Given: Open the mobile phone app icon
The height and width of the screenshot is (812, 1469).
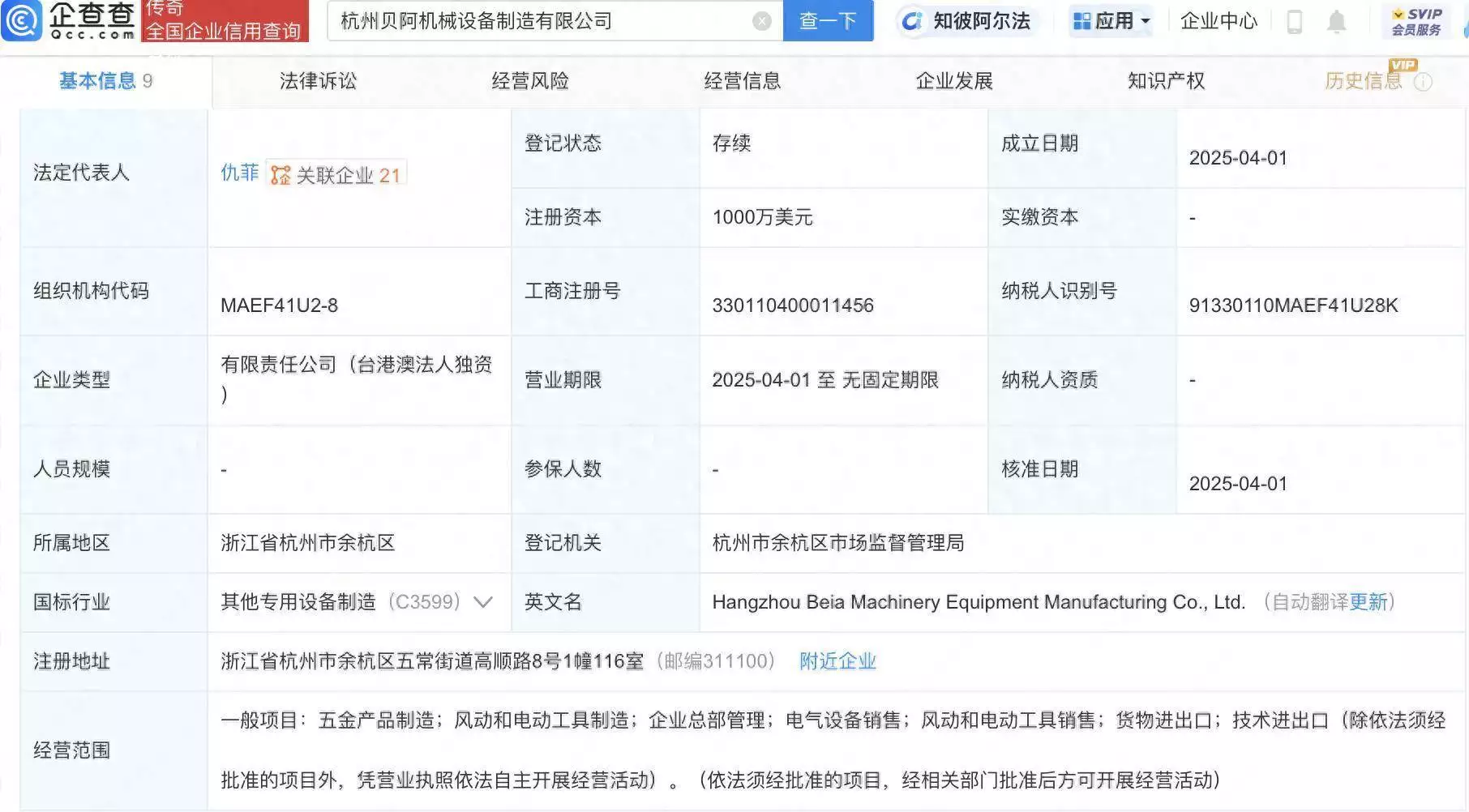Looking at the screenshot, I should click(1295, 22).
